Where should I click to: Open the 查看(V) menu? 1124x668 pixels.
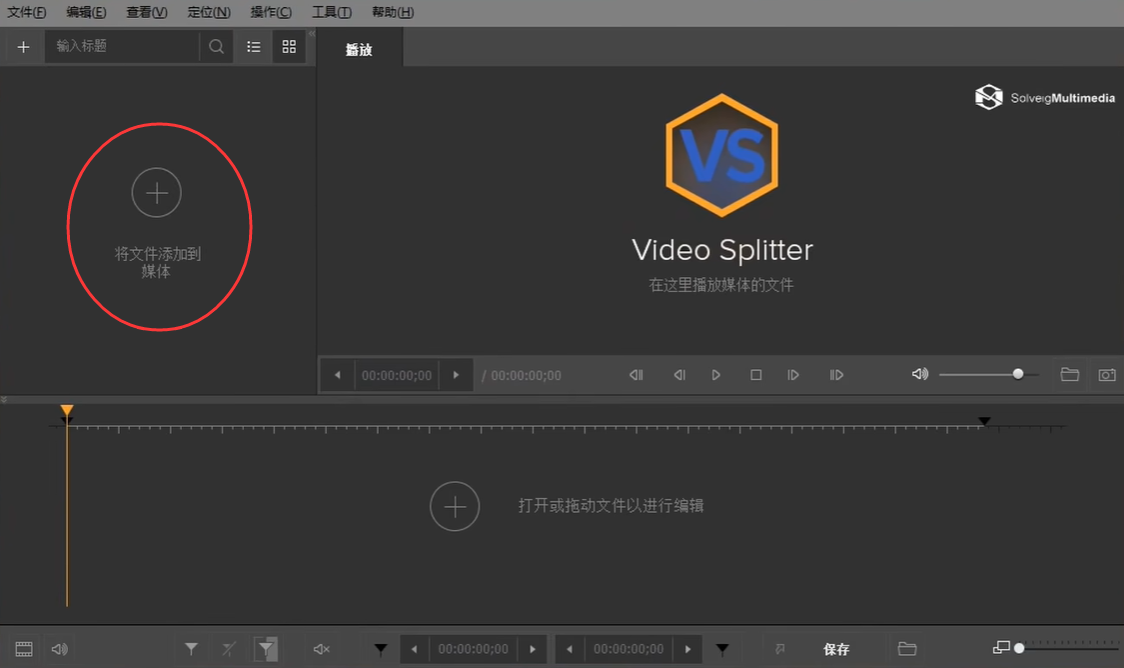147,12
